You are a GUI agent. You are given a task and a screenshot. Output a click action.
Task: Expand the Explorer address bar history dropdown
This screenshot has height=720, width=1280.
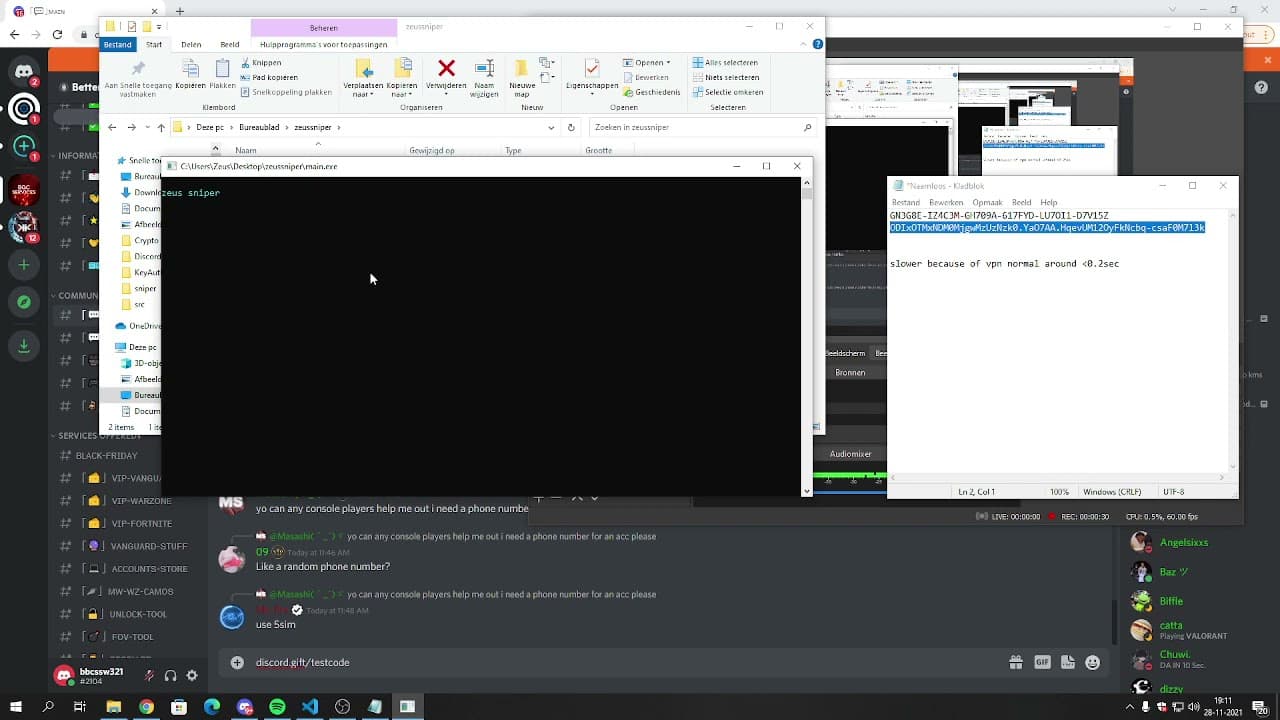point(551,128)
